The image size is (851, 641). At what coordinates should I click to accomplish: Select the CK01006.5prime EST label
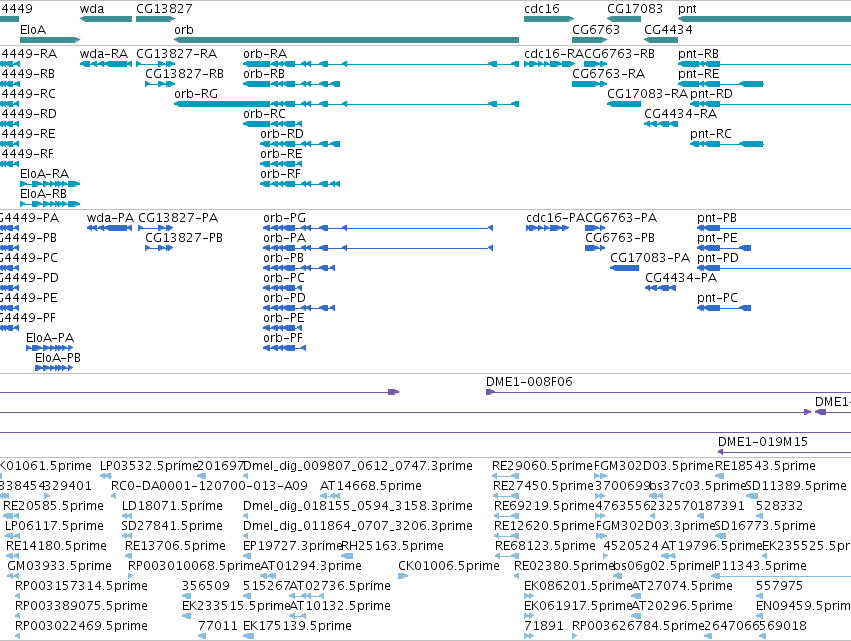(449, 566)
